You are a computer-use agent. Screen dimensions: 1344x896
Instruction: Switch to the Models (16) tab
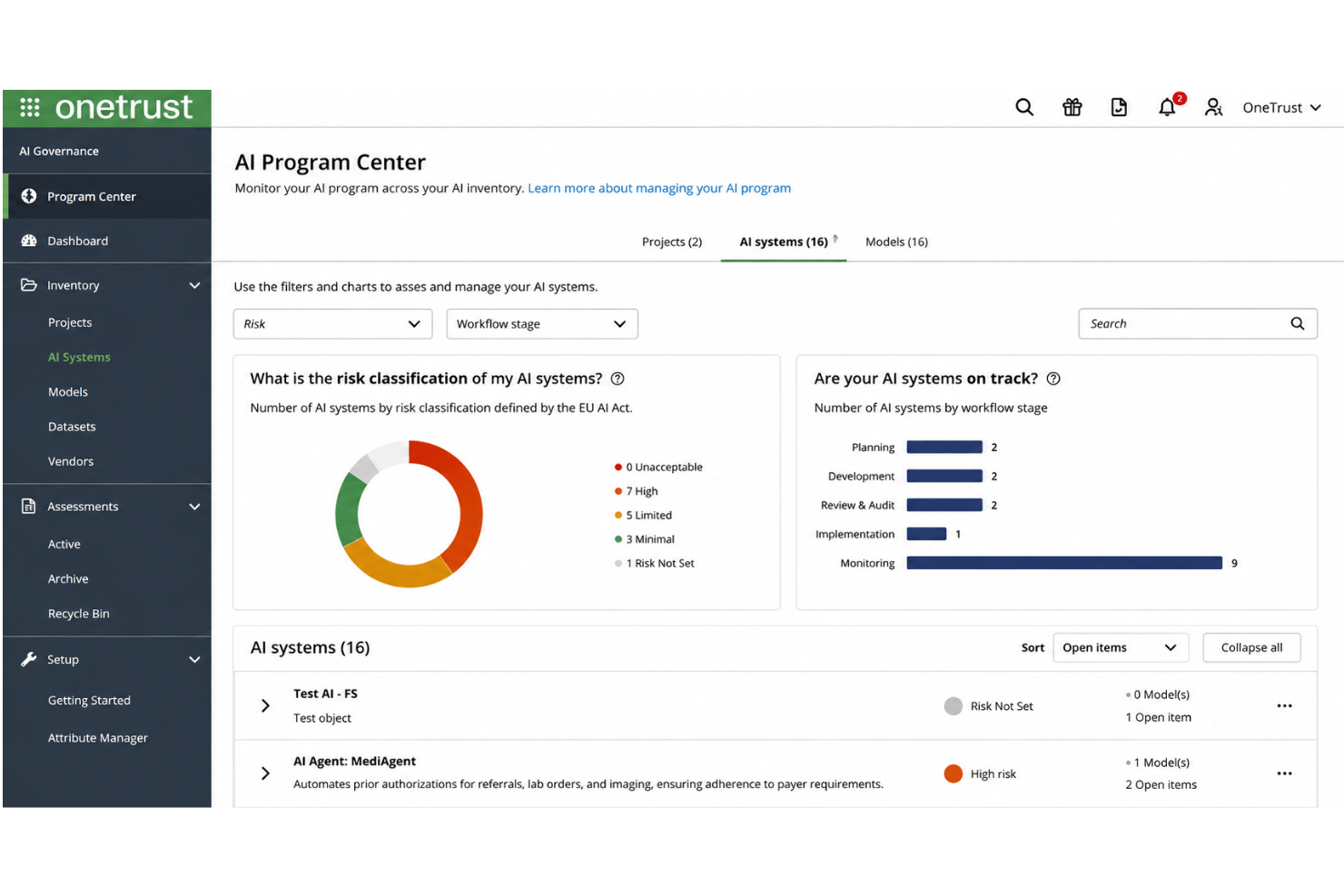(896, 241)
